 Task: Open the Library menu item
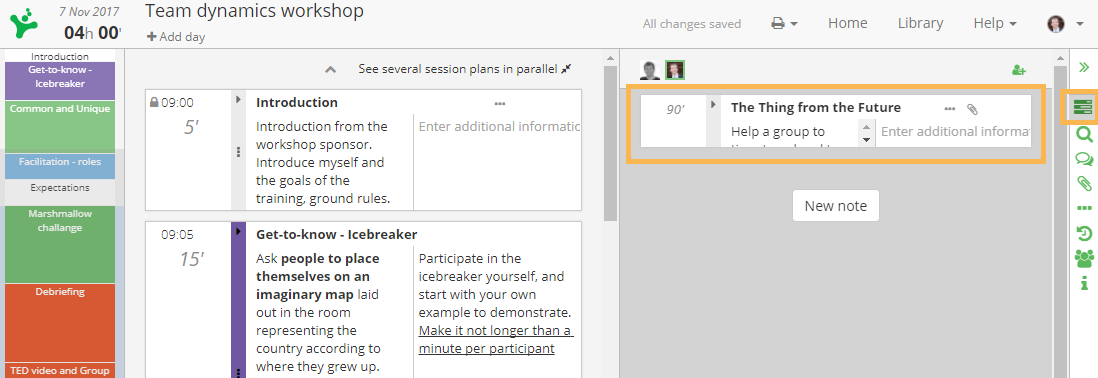tap(920, 23)
